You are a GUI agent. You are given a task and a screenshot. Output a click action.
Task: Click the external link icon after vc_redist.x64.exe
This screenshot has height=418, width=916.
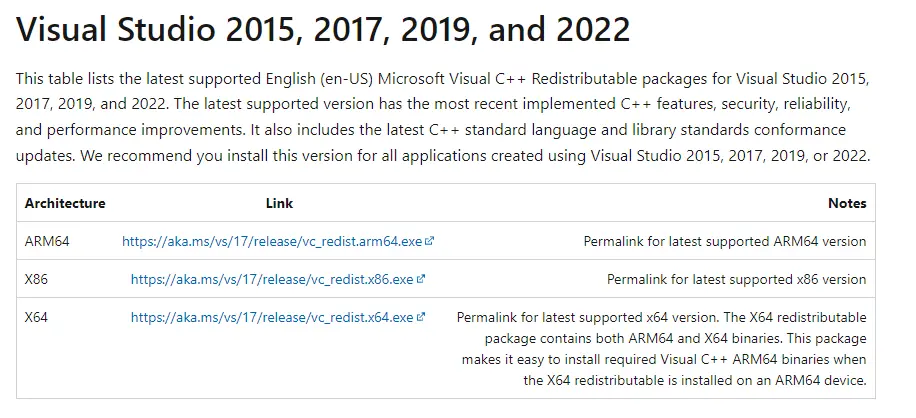421,317
